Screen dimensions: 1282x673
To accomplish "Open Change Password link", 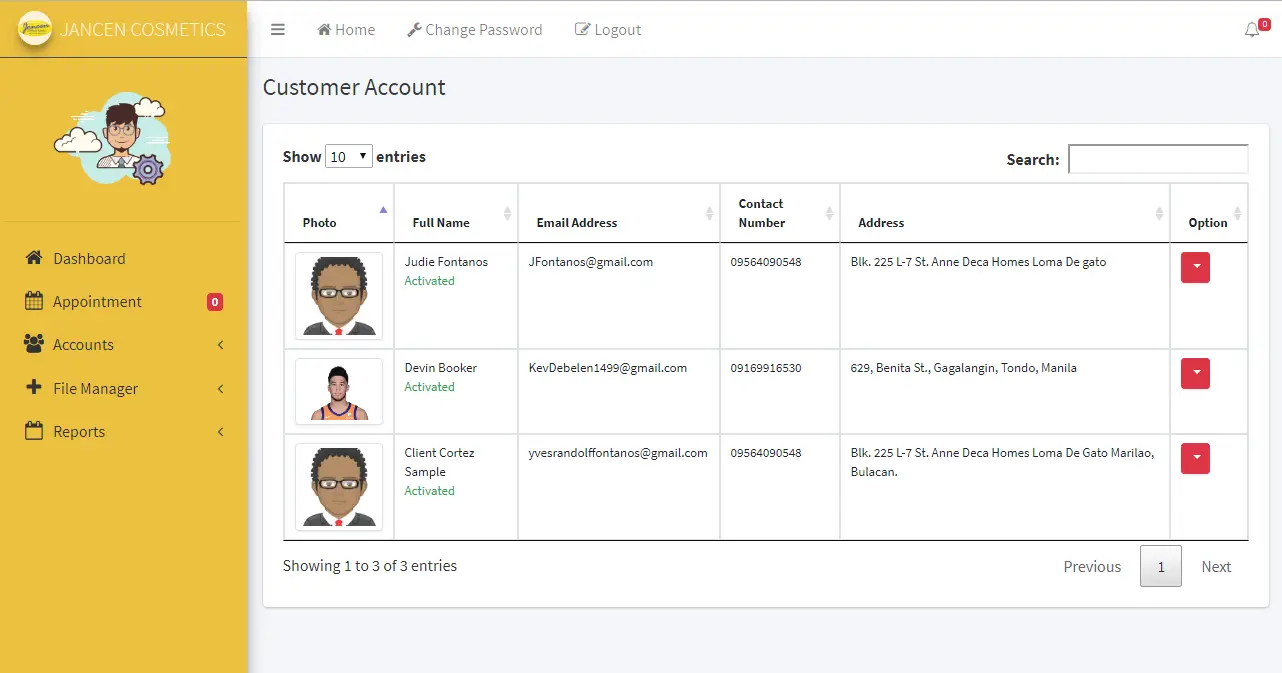I will pyautogui.click(x=475, y=30).
